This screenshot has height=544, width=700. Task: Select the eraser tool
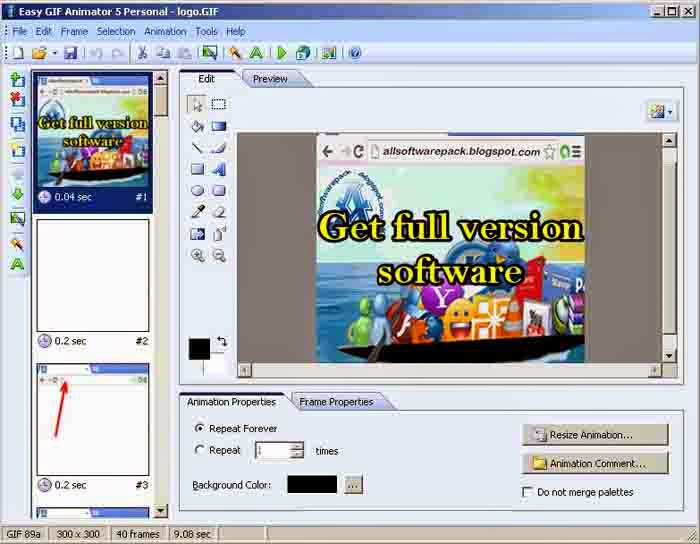219,212
